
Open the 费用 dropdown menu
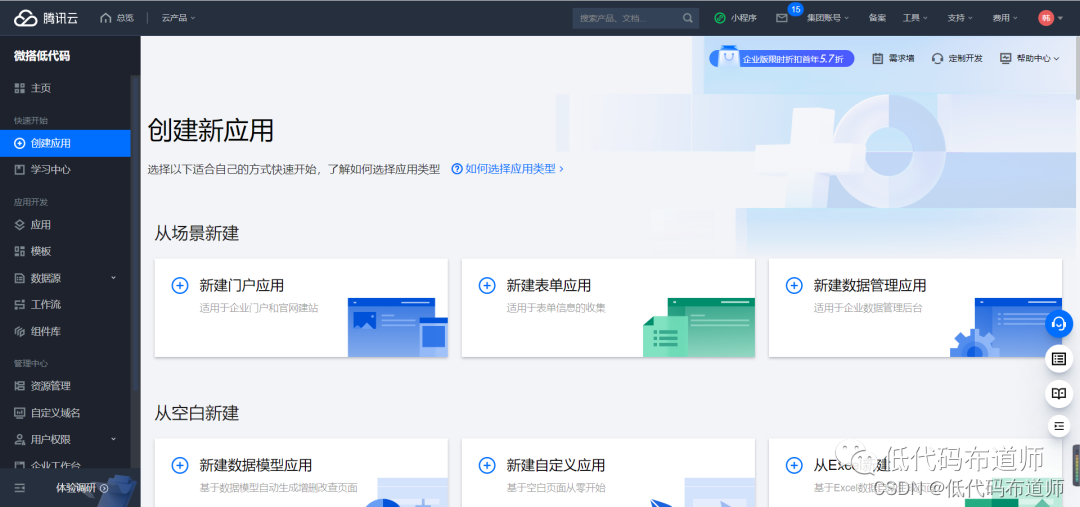(x=1006, y=18)
